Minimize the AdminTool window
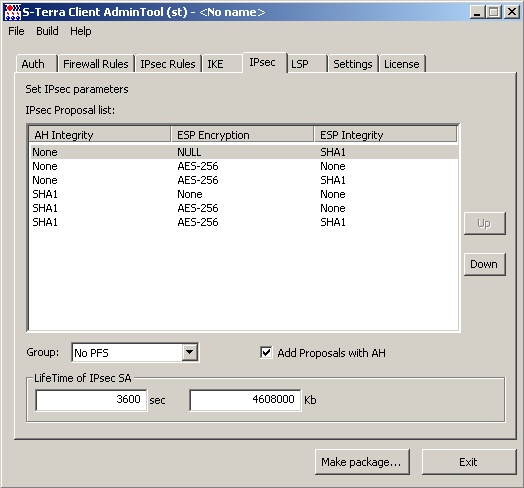 [477, 12]
